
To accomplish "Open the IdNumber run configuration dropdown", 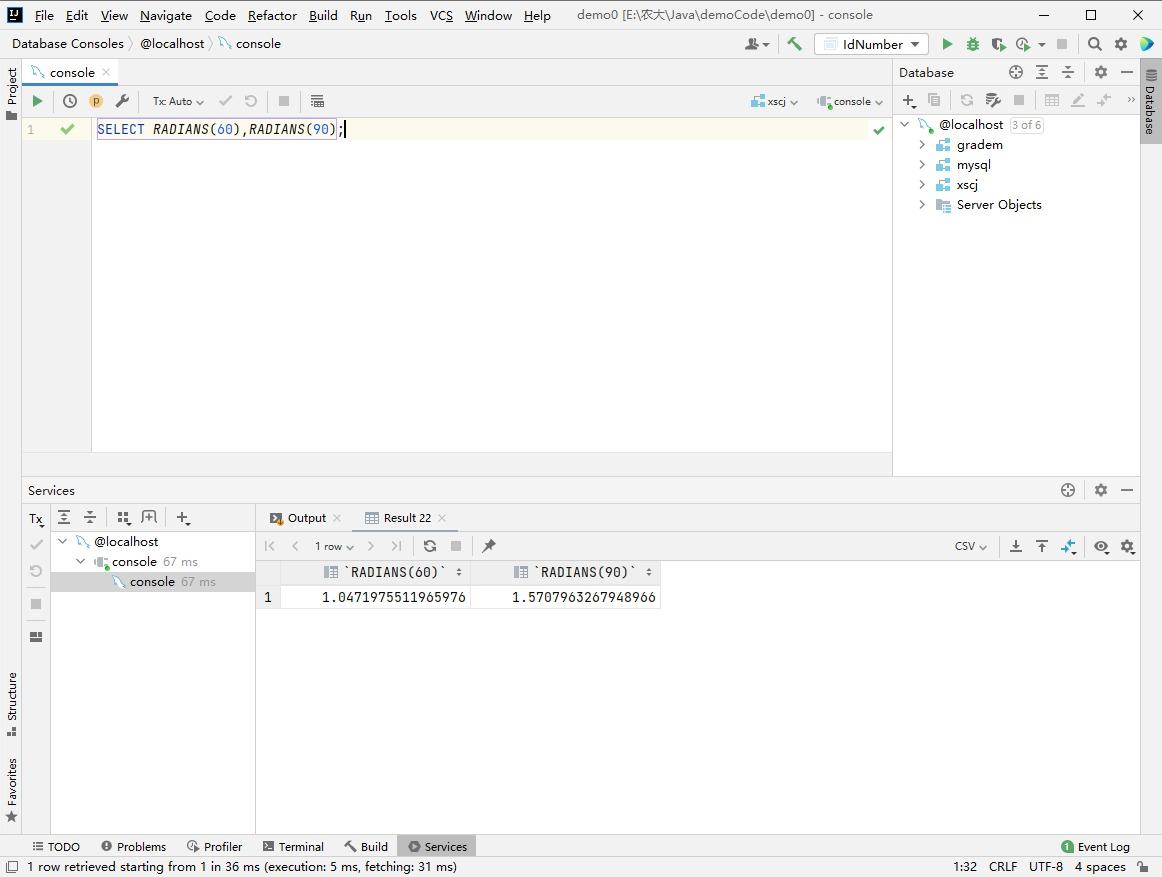I will coord(871,44).
